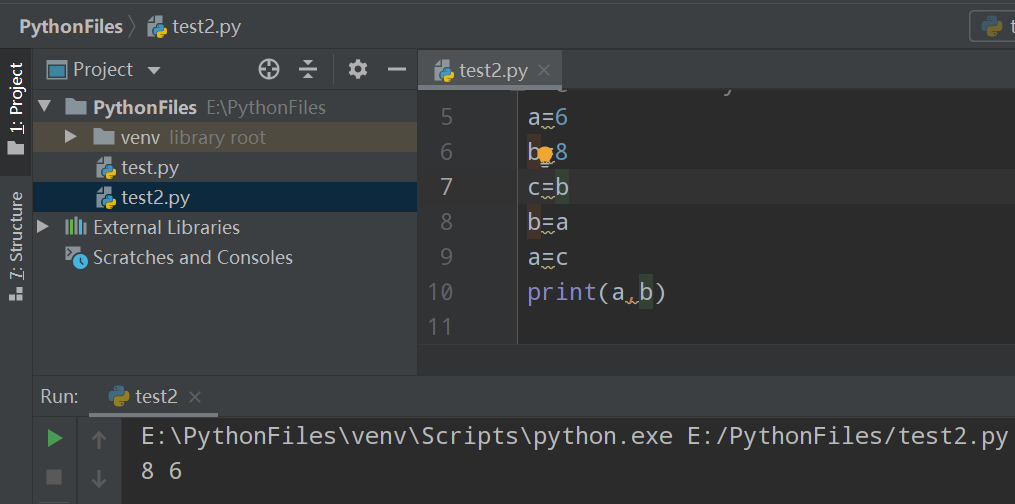Expand External Libraries
Viewport: 1015px width, 504px height.
[x=43, y=226]
